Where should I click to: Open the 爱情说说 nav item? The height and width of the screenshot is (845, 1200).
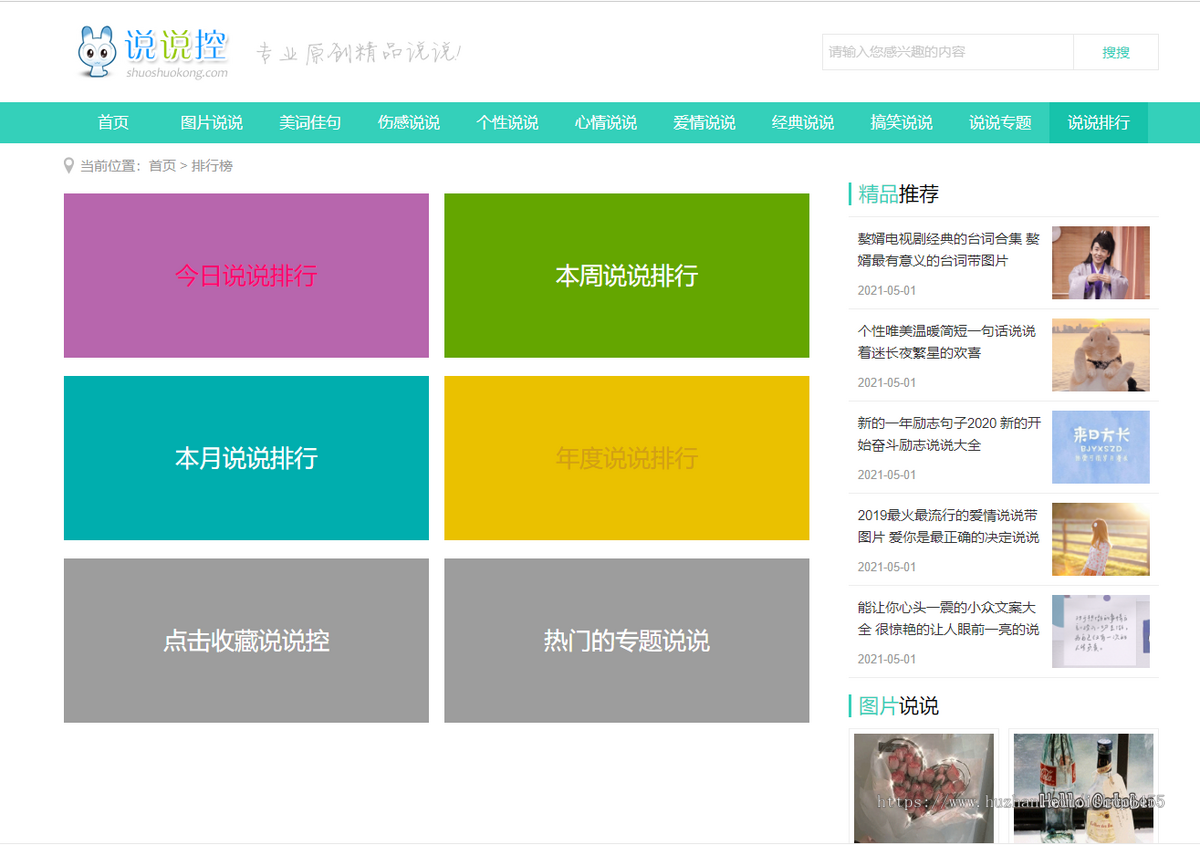coord(704,122)
